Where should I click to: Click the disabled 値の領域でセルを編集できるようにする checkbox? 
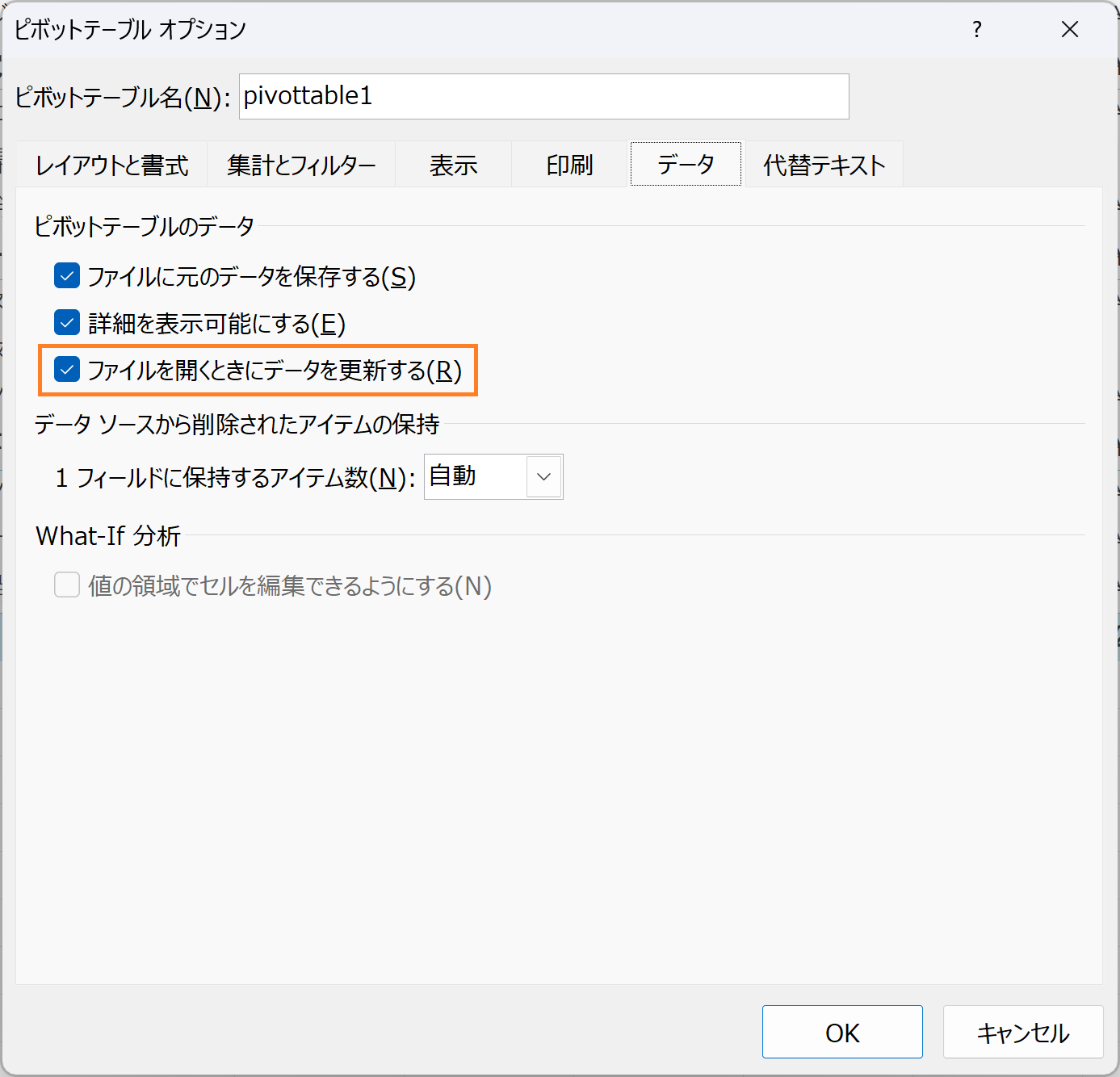(67, 585)
